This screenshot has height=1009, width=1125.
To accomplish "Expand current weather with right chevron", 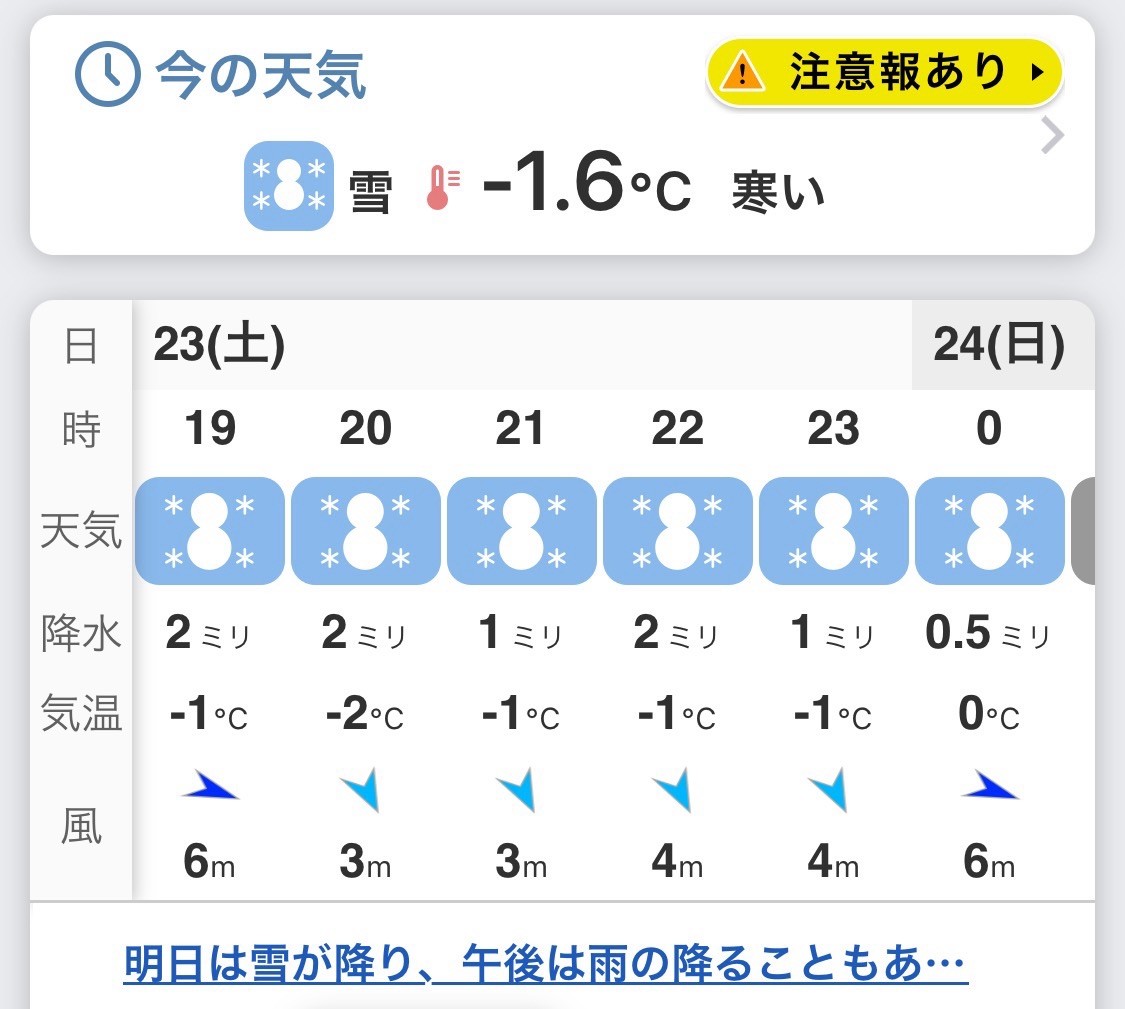I will point(1052,136).
